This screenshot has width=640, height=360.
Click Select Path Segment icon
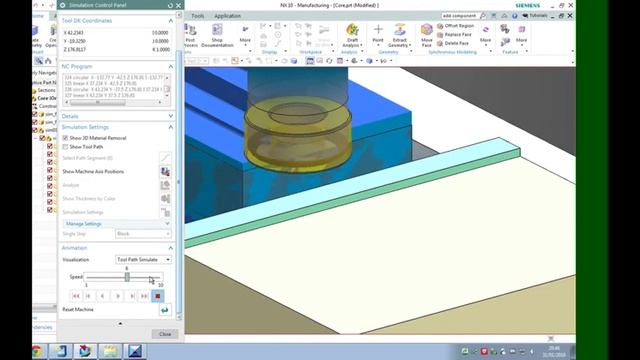coord(165,158)
